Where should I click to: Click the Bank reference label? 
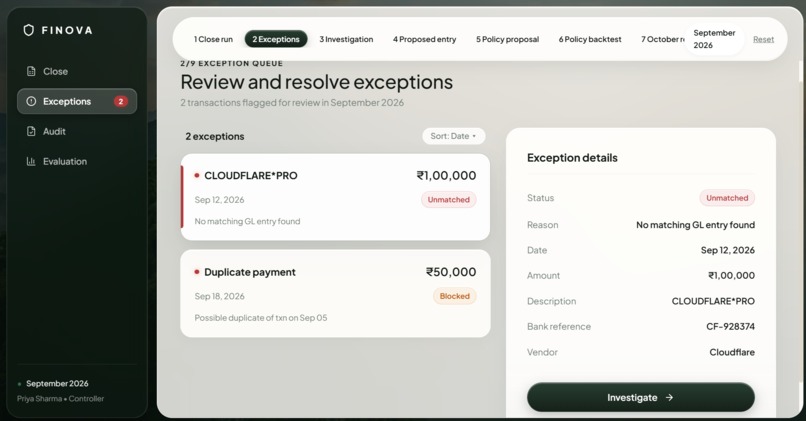coord(559,326)
